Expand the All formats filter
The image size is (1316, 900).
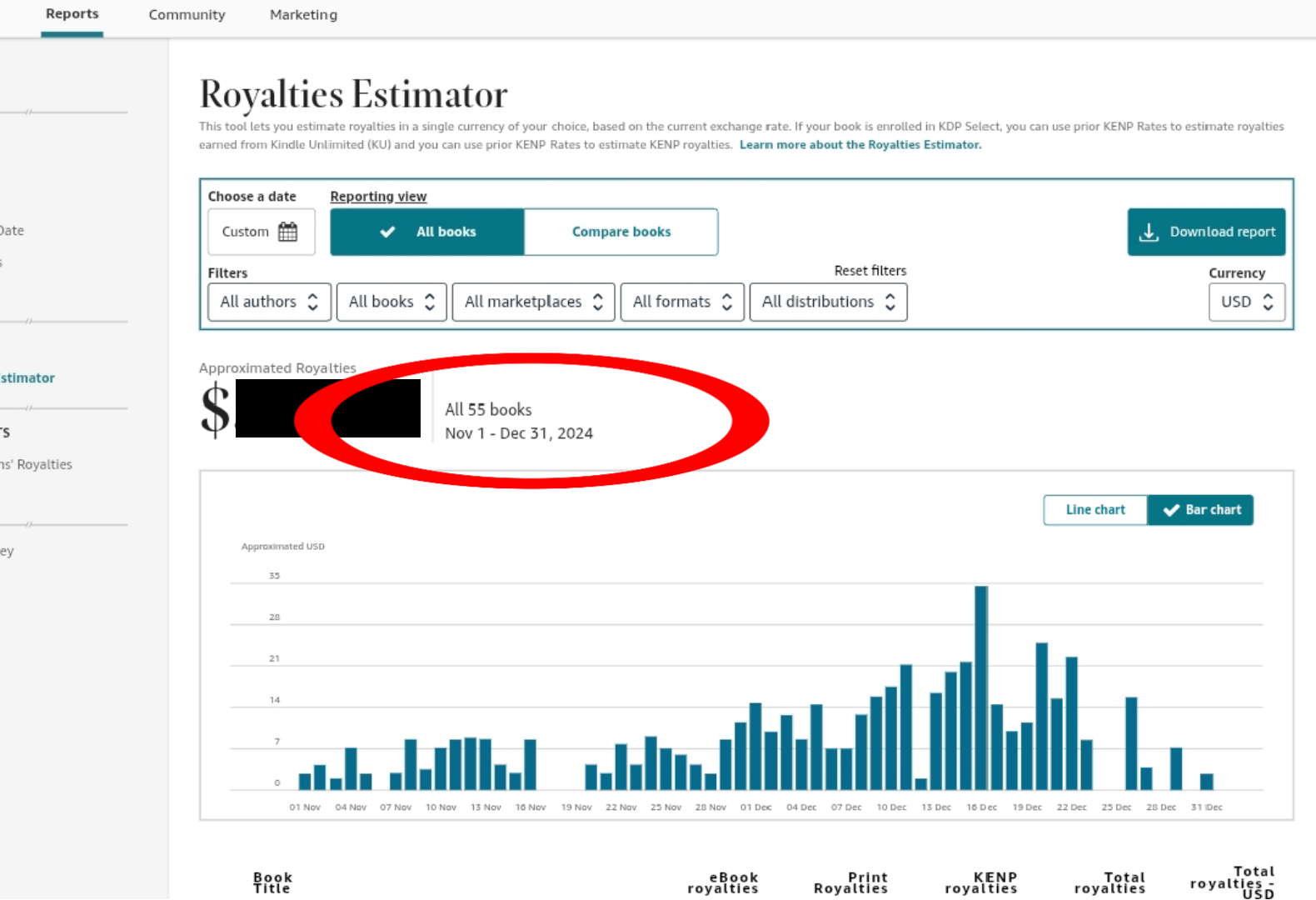pos(681,302)
